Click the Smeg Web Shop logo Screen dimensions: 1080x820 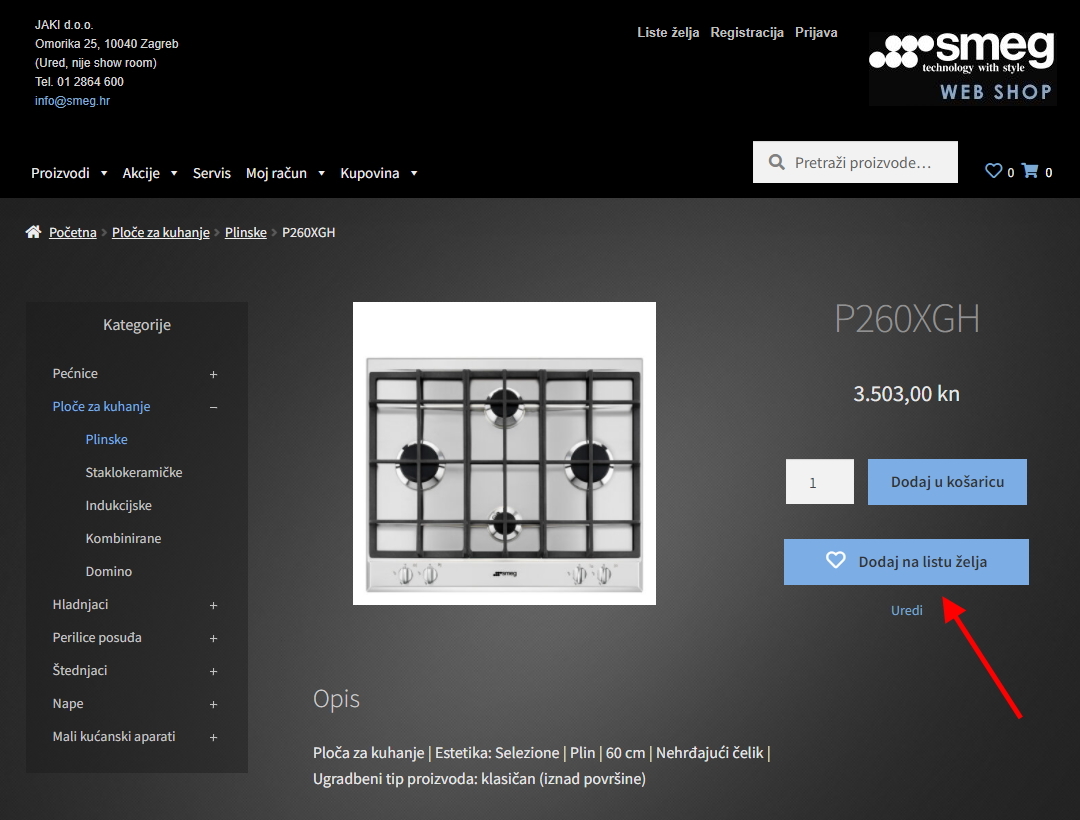962,68
